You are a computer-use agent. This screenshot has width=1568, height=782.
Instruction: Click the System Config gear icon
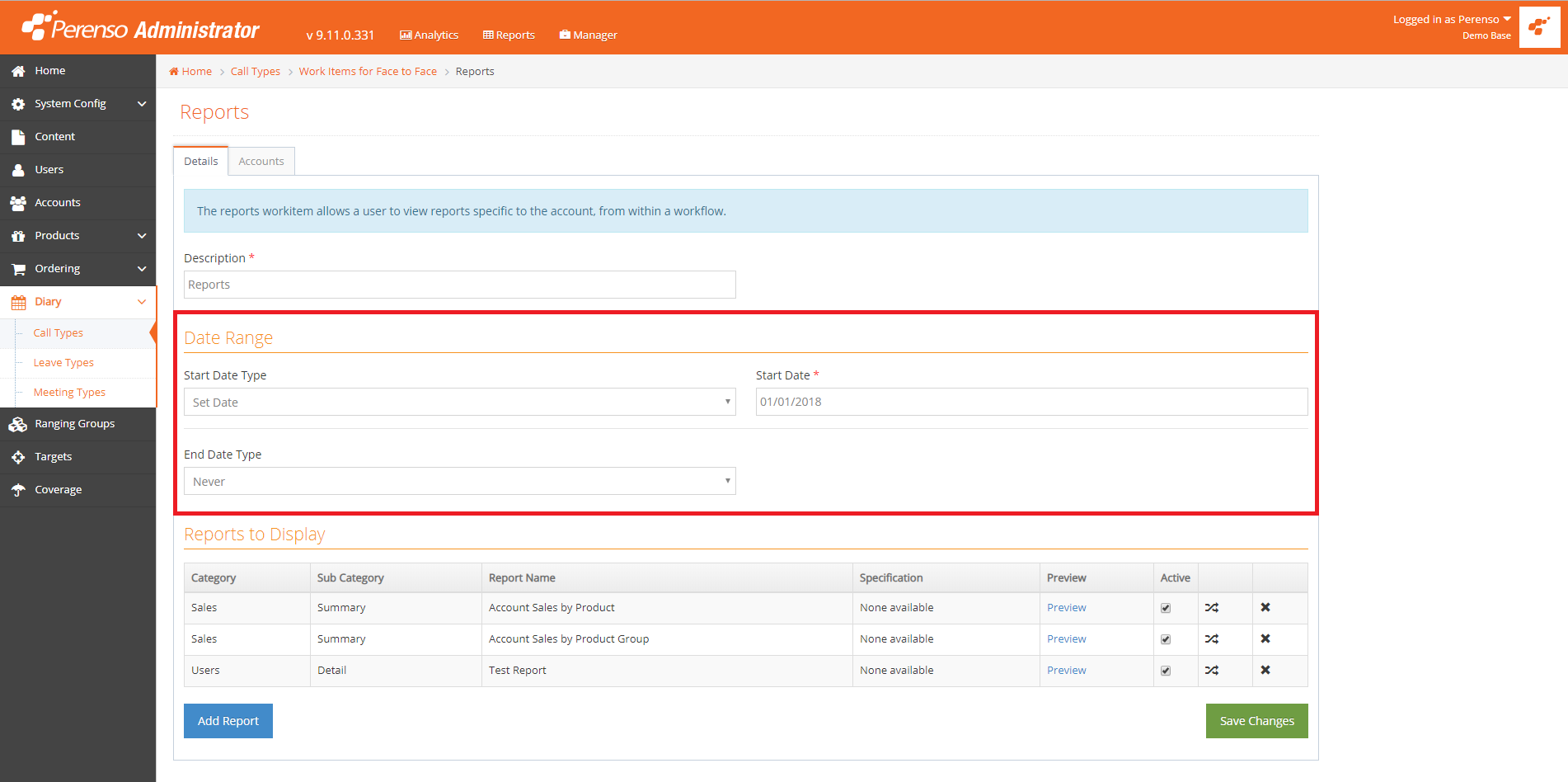pyautogui.click(x=18, y=104)
